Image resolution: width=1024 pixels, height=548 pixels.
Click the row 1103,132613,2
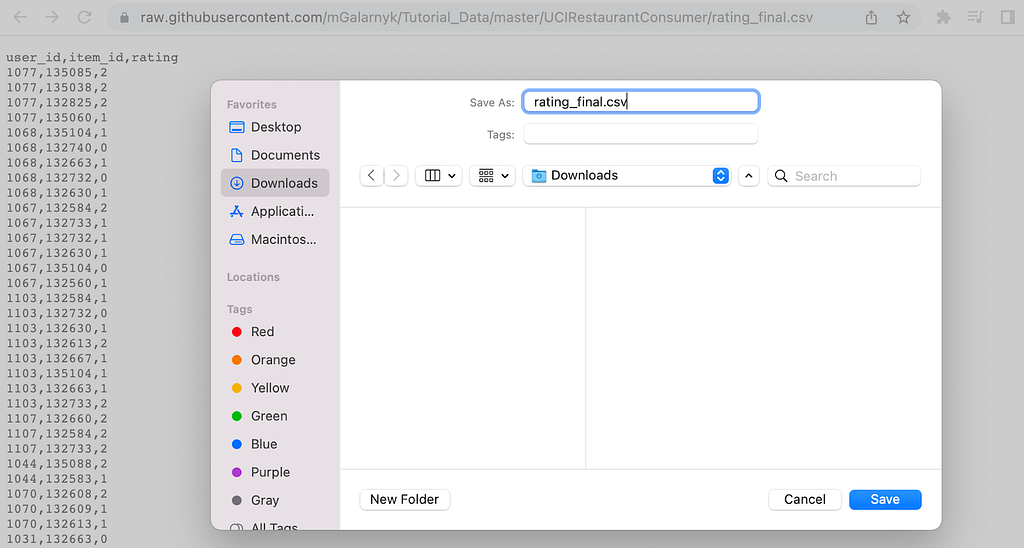pos(57,343)
